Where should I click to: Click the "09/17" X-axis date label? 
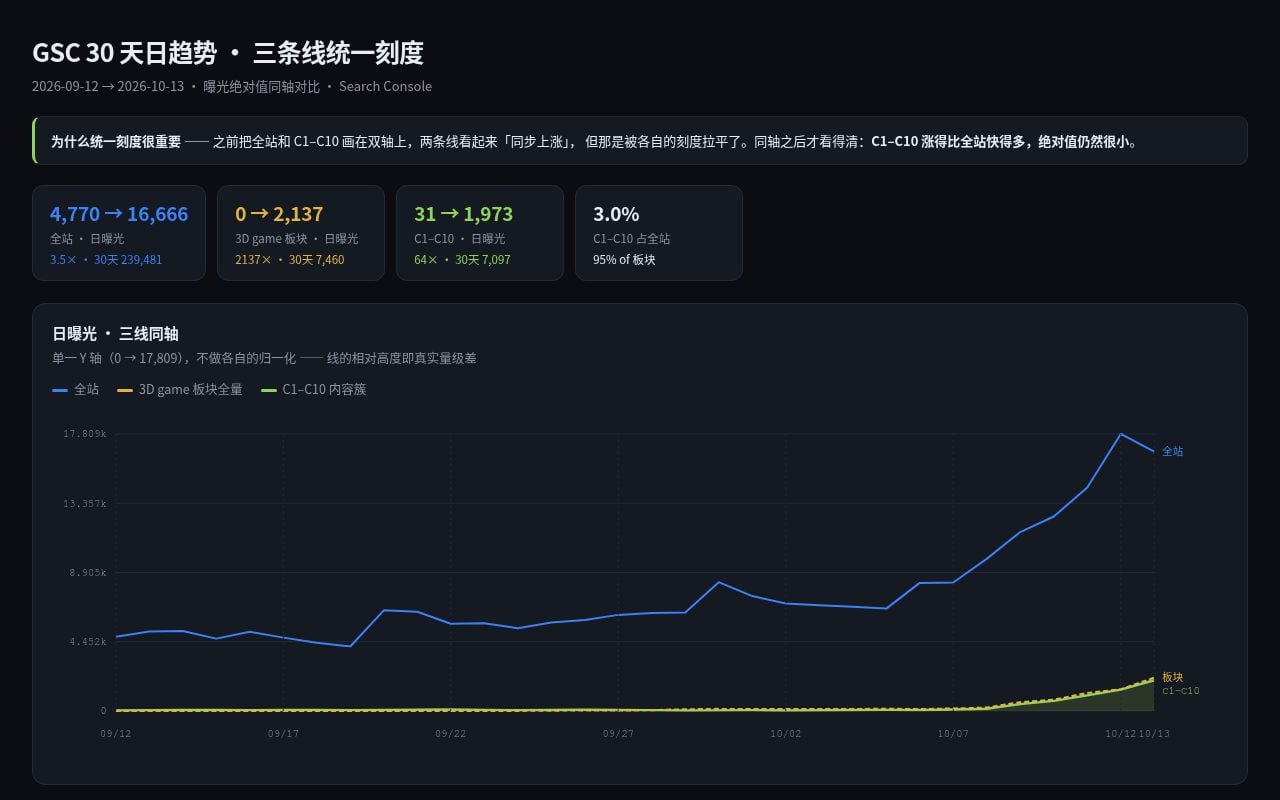[283, 734]
